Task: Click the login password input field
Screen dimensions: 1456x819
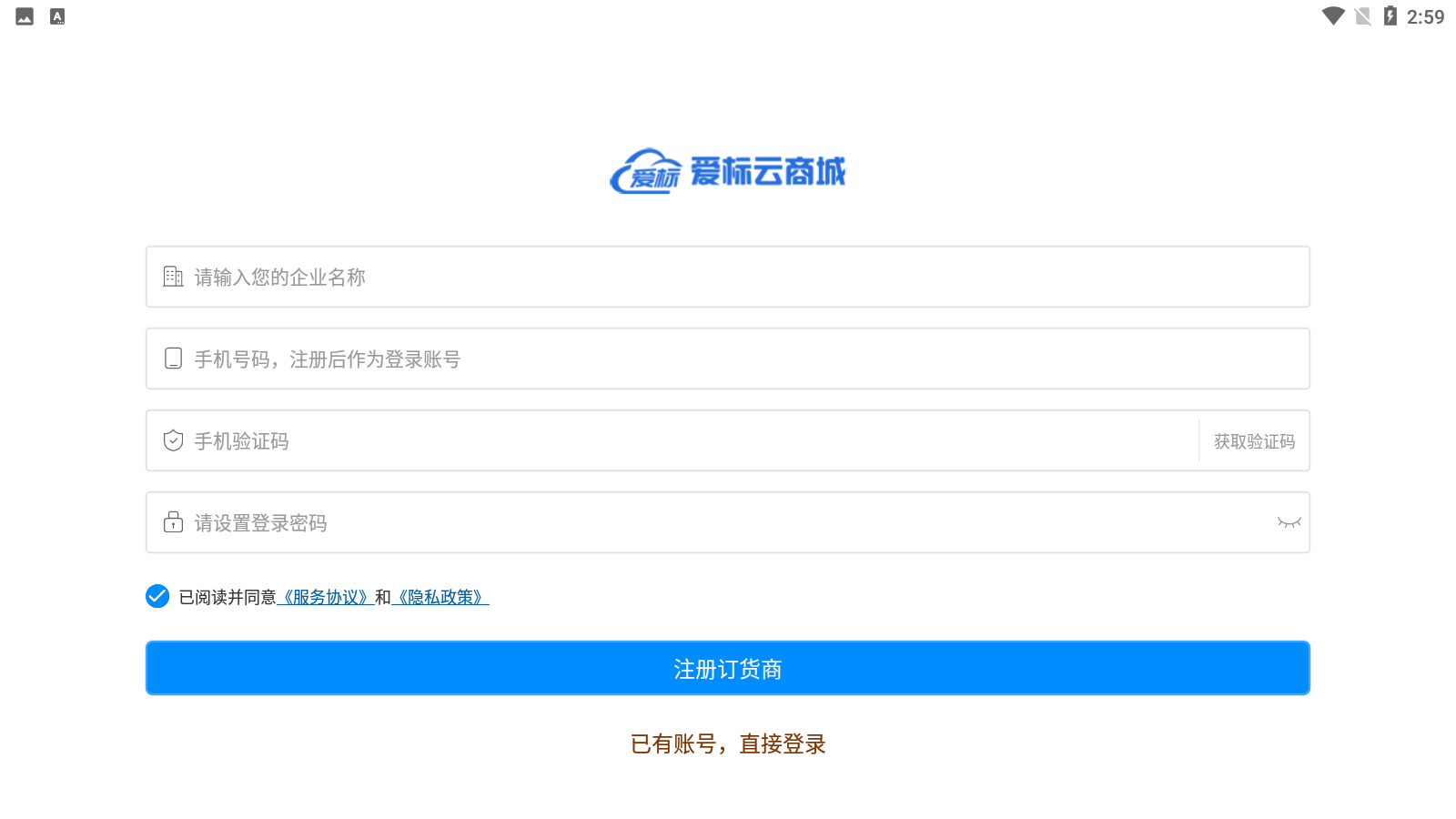Action: [637, 522]
